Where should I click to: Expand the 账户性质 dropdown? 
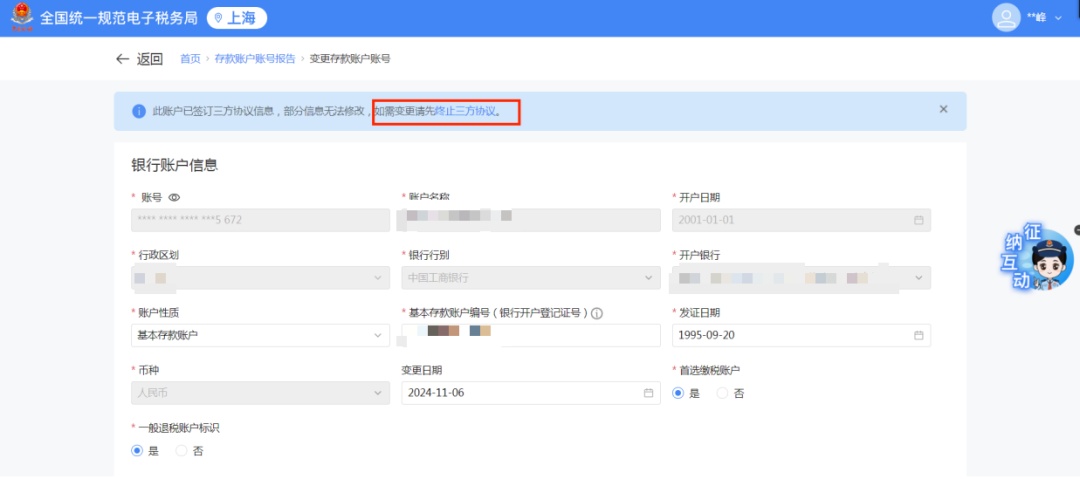(260, 335)
